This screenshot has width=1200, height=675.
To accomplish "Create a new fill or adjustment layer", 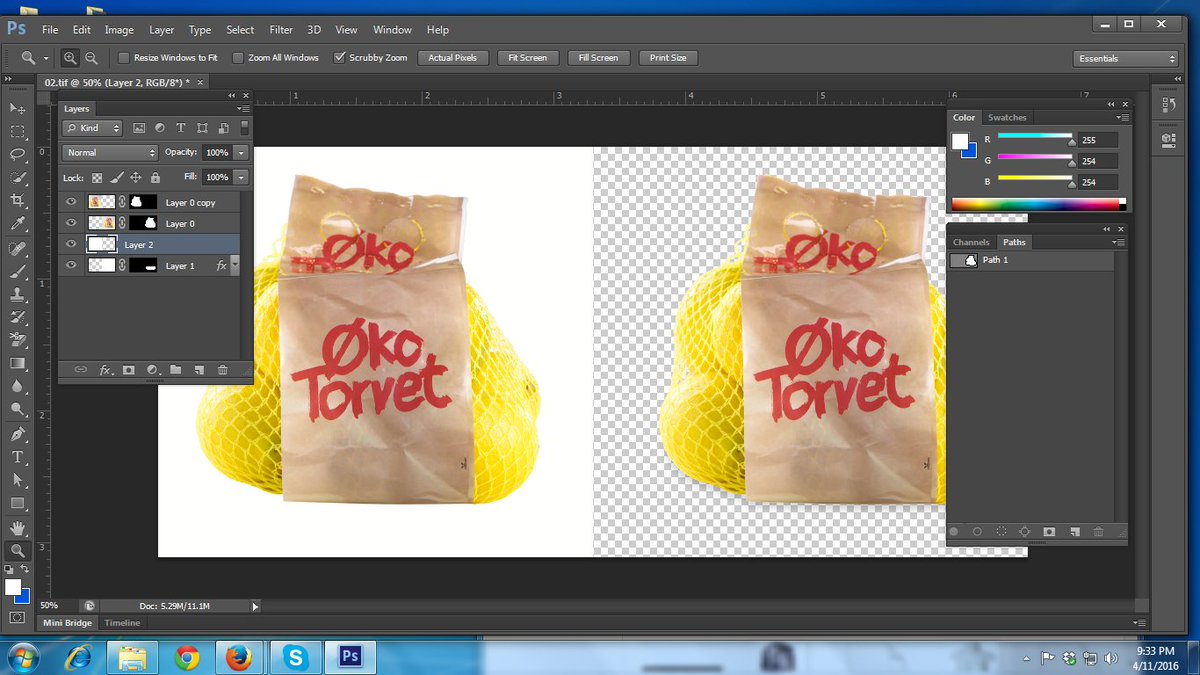I will tap(152, 370).
